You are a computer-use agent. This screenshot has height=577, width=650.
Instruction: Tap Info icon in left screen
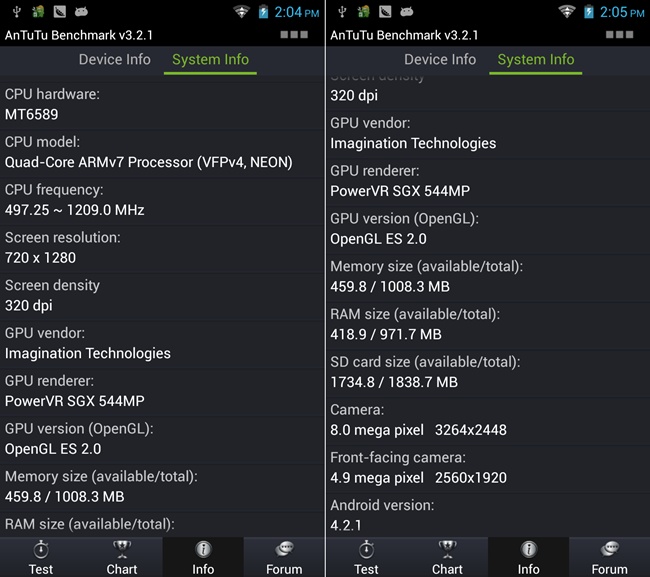[203, 550]
